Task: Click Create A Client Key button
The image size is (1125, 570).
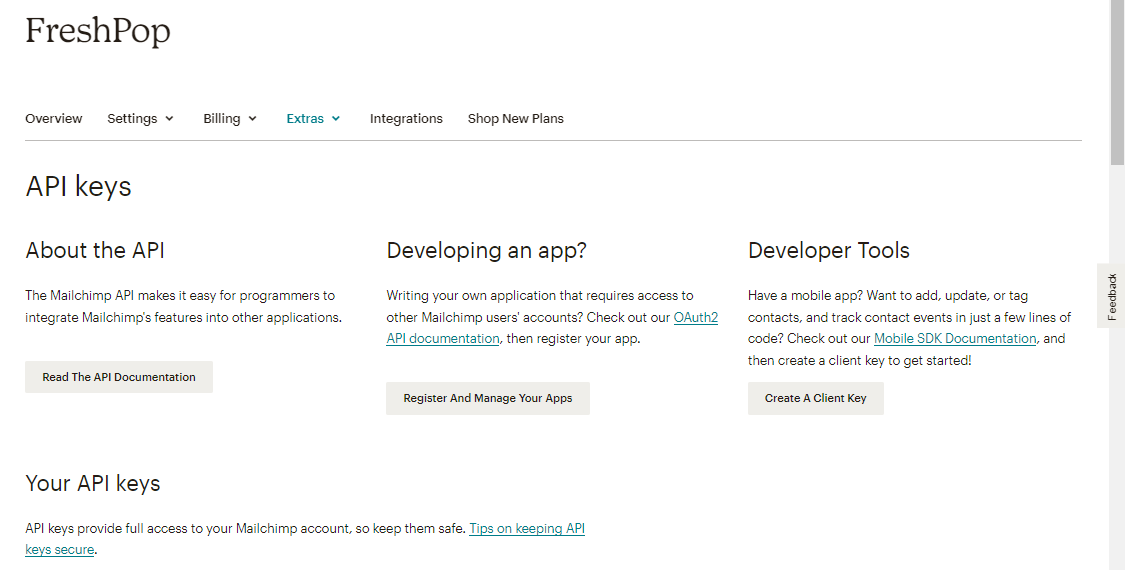Action: [x=816, y=398]
